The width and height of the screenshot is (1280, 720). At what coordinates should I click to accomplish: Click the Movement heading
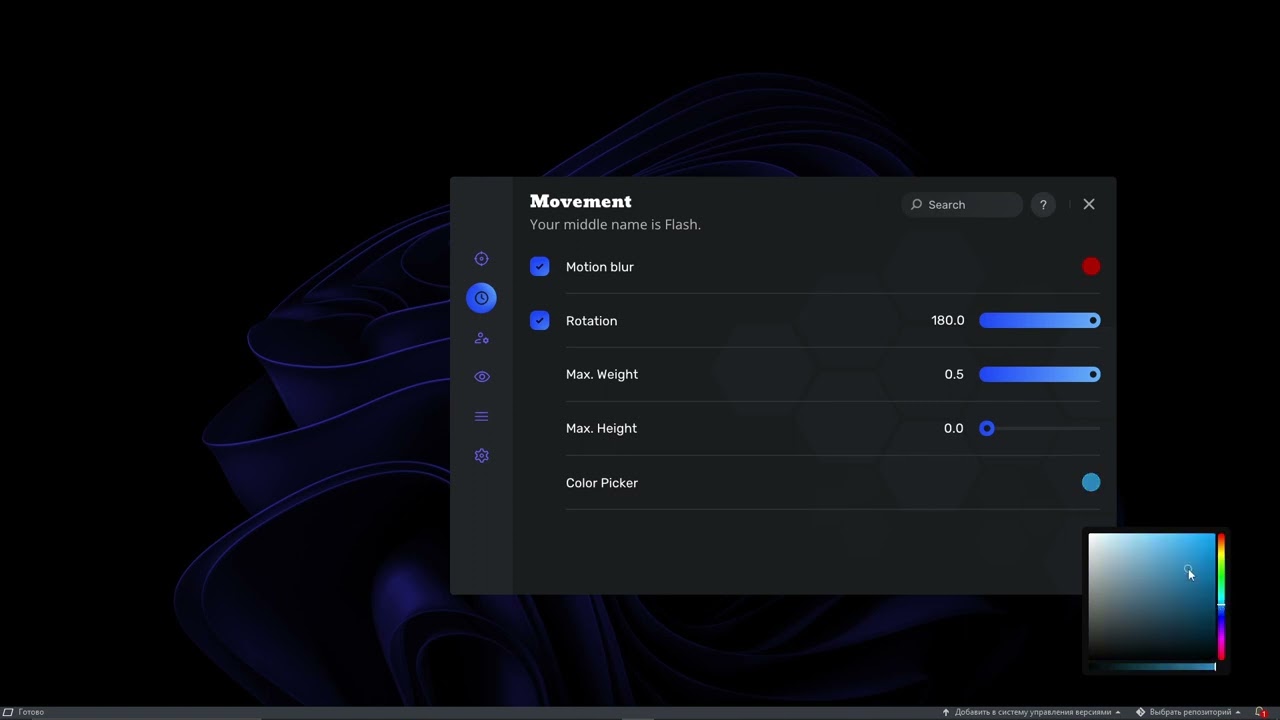(581, 202)
